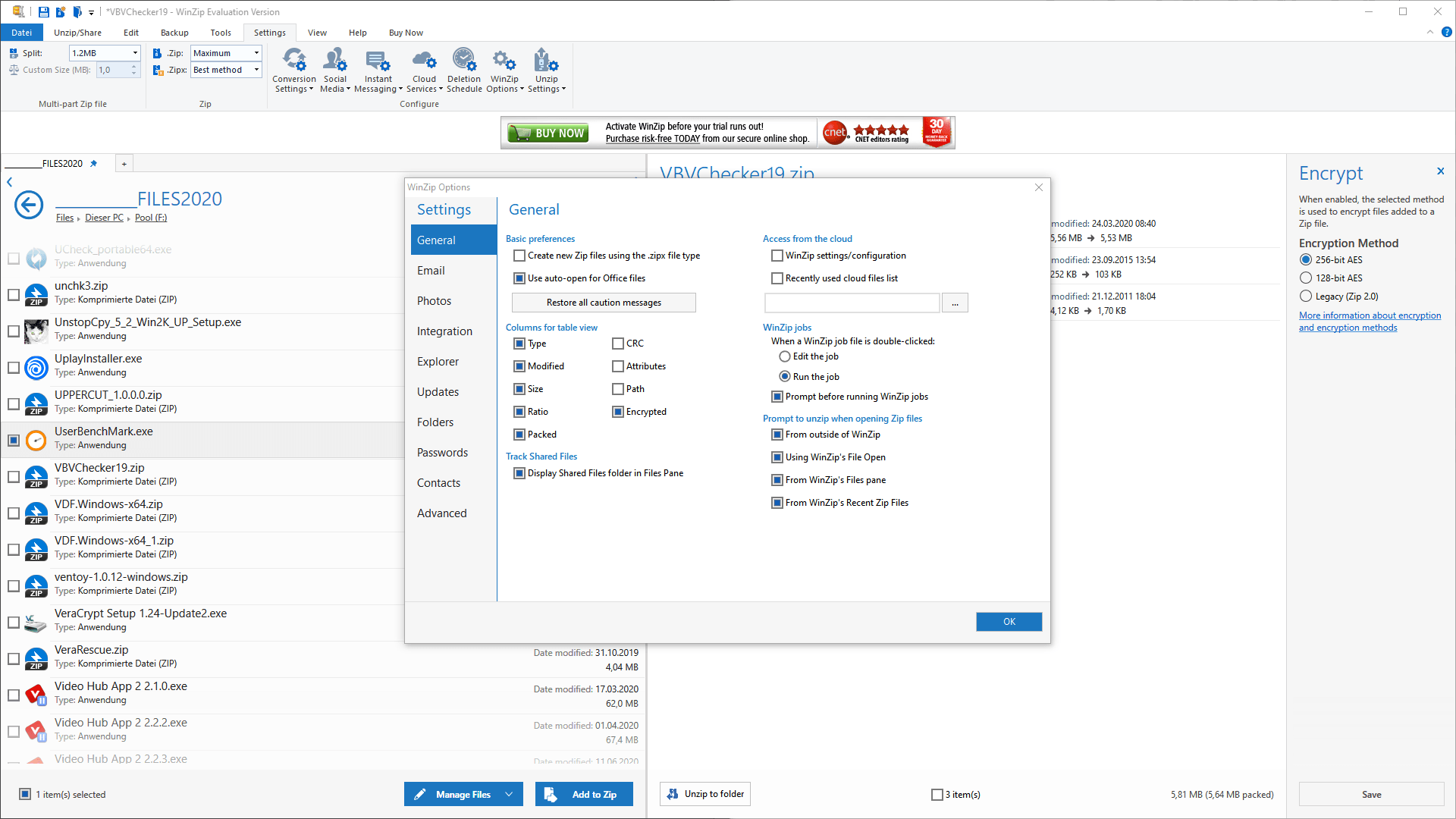Image resolution: width=1456 pixels, height=819 pixels.
Task: Open the .Zipx method dropdown
Action: coord(256,70)
